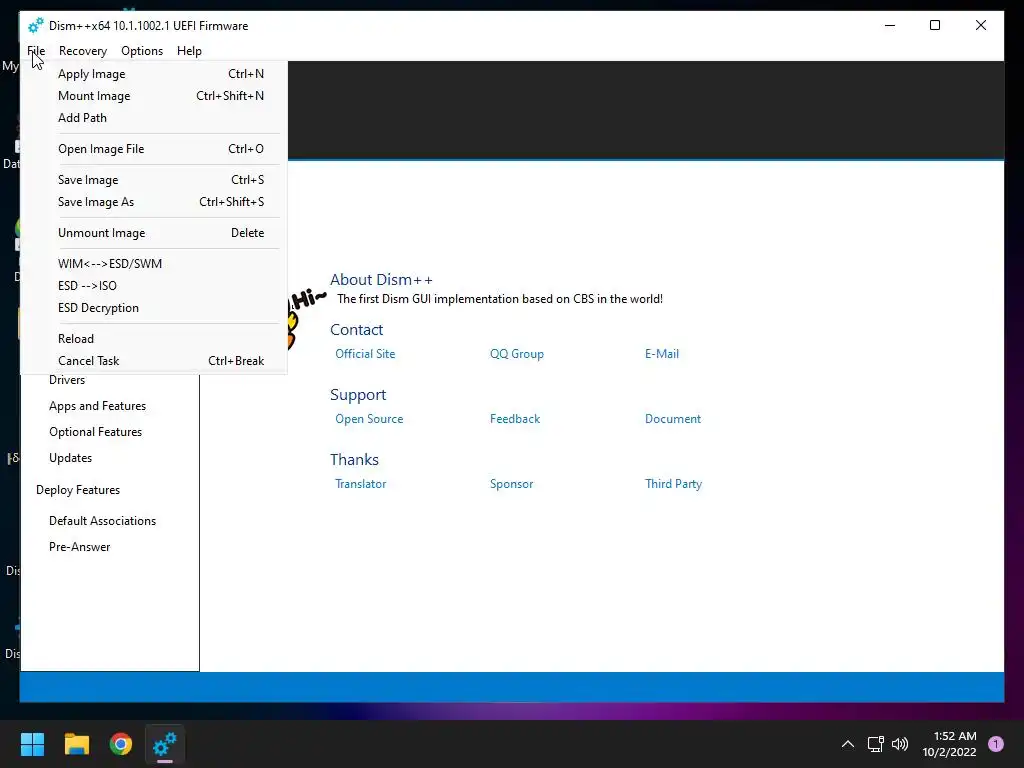Screen dimensions: 1024x768
Task: Click the Dism++ gear icon in title bar
Action: [36, 25]
